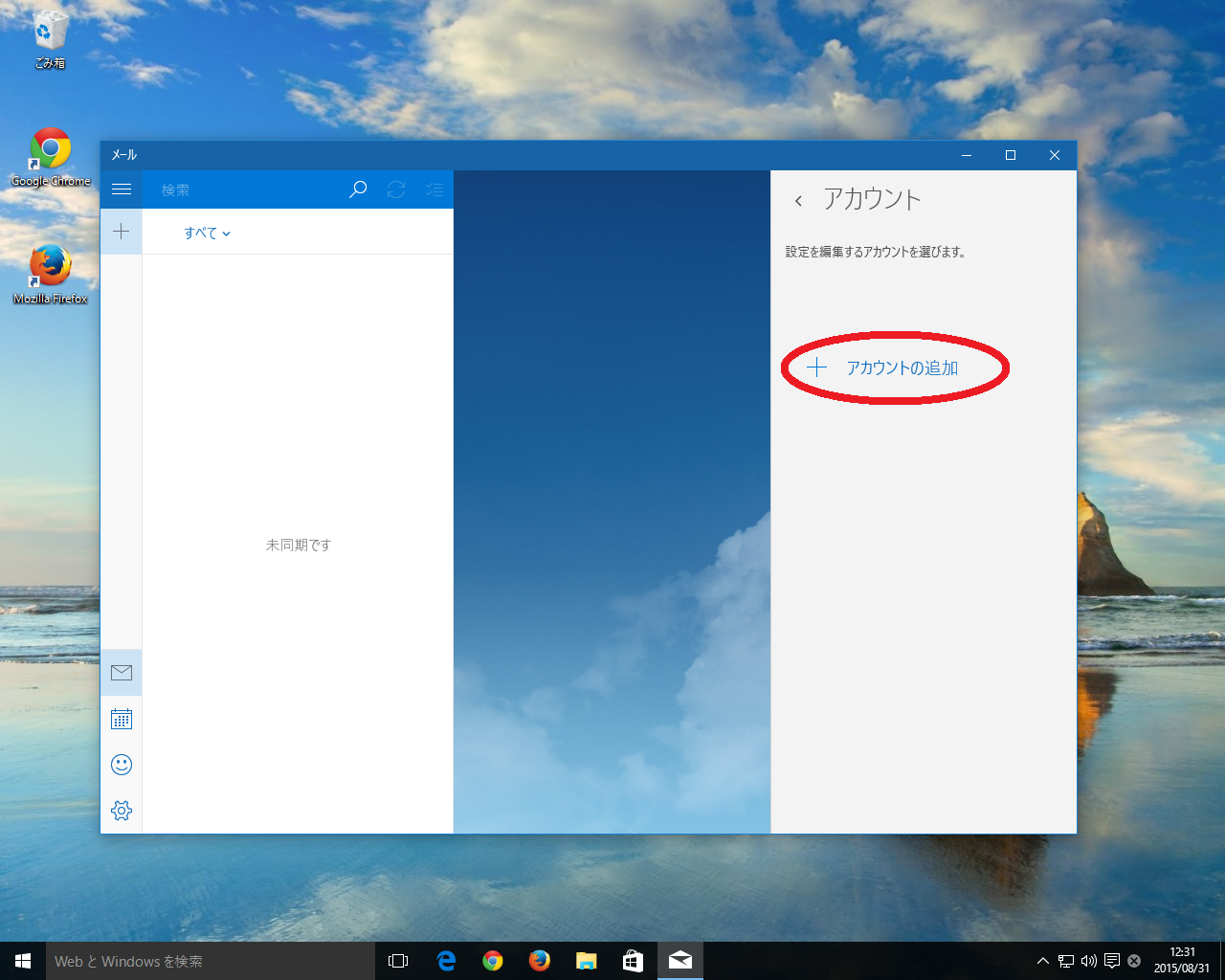The height and width of the screenshot is (980, 1225).
Task: Sync mail with the refresh icon
Action: pos(396,189)
